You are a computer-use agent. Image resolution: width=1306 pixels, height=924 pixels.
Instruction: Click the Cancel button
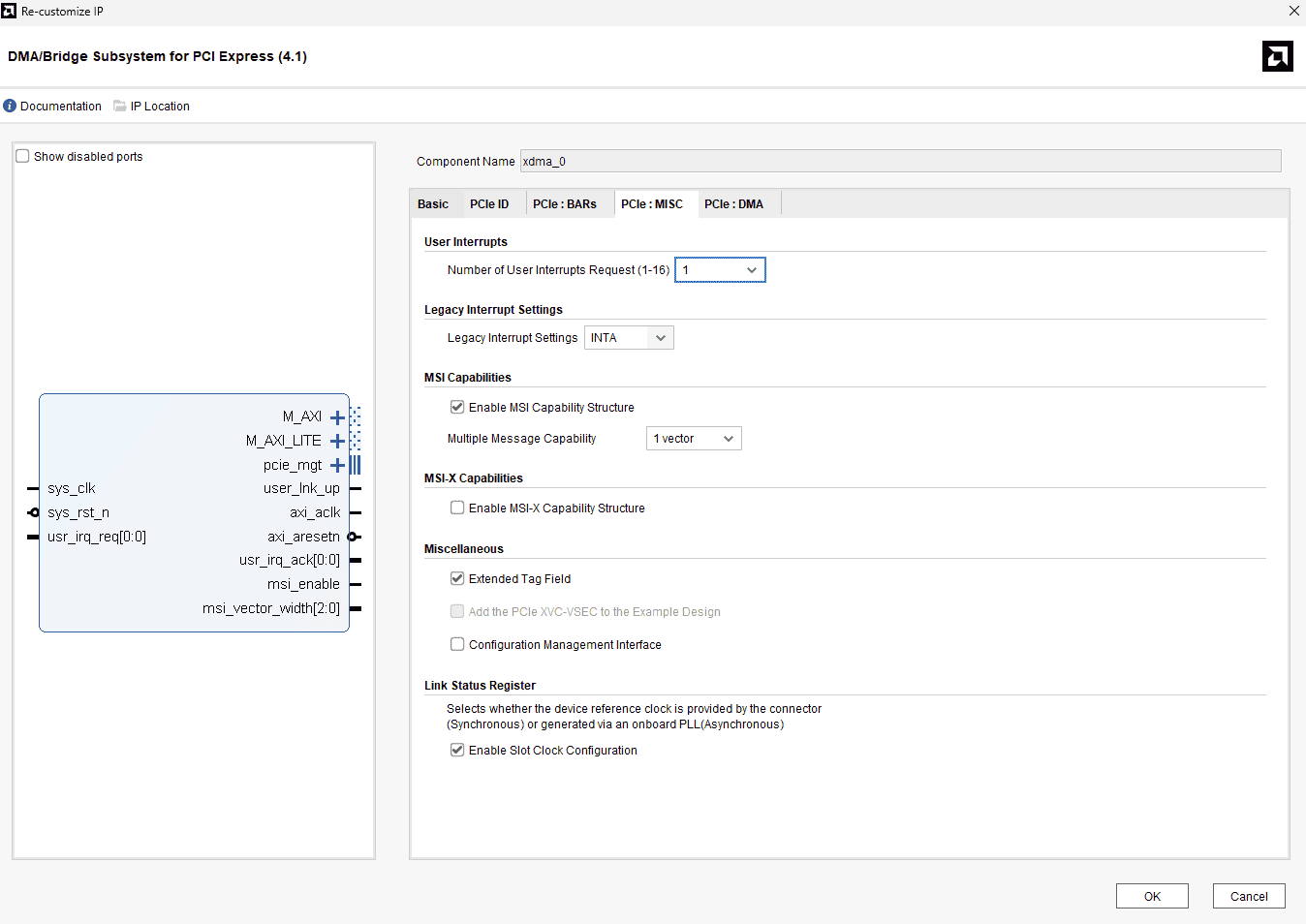point(1249,897)
